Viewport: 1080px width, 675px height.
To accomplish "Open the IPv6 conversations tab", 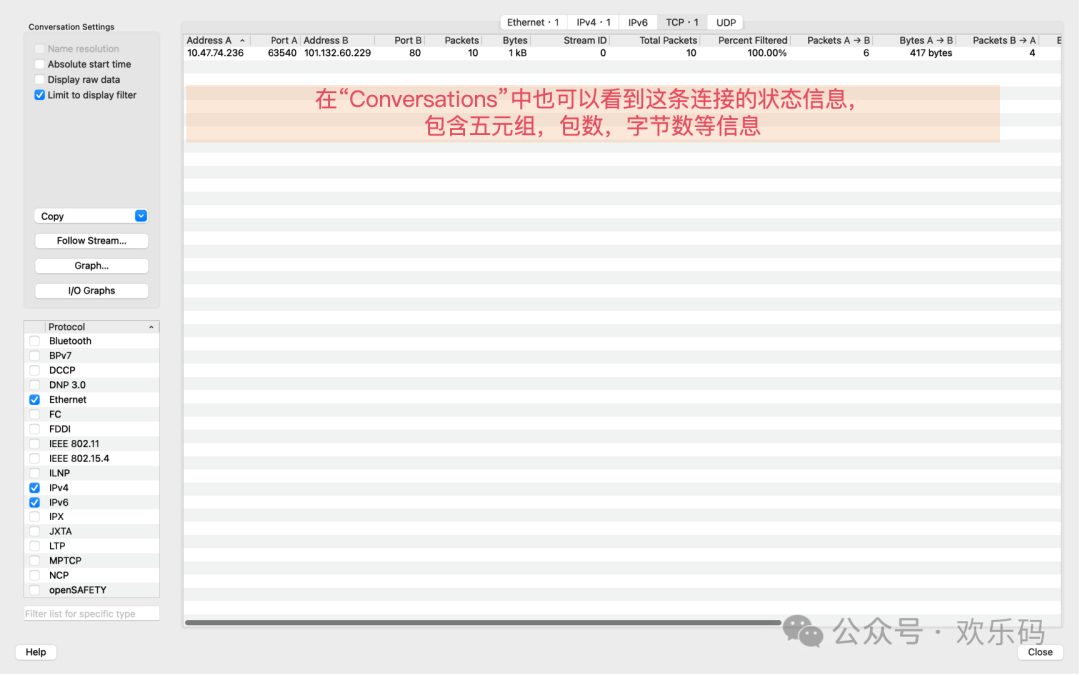I will pyautogui.click(x=637, y=21).
